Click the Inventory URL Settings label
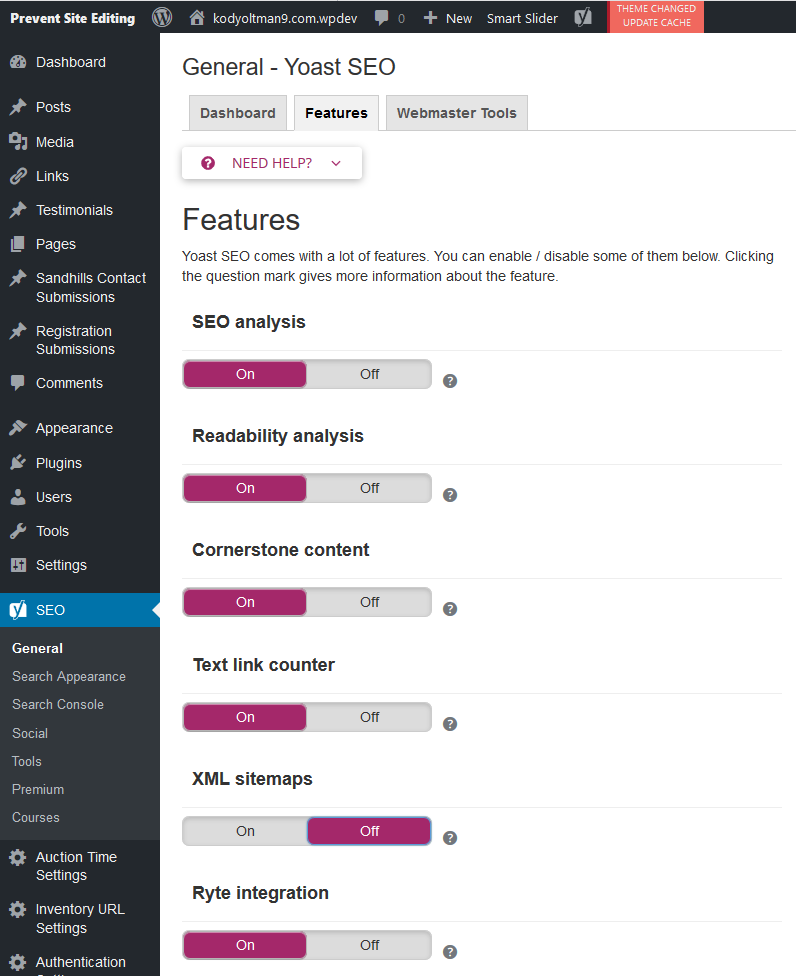 pyautogui.click(x=80, y=919)
